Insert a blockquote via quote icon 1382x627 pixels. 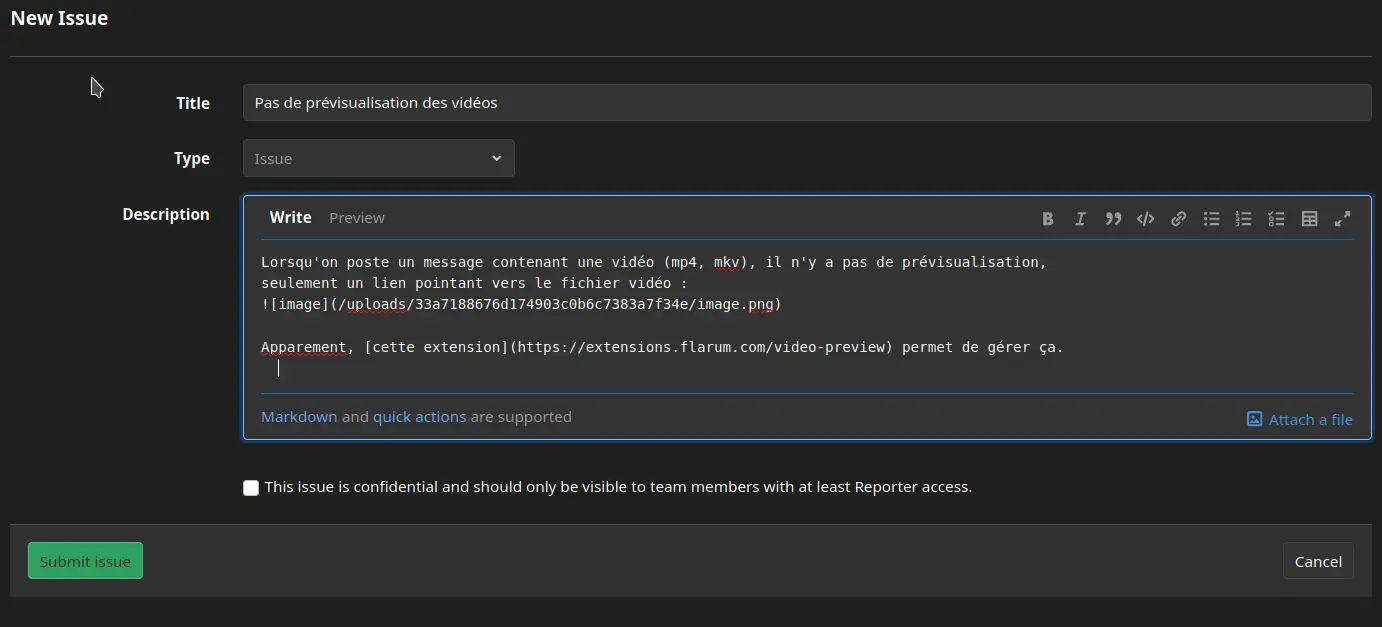coord(1113,219)
